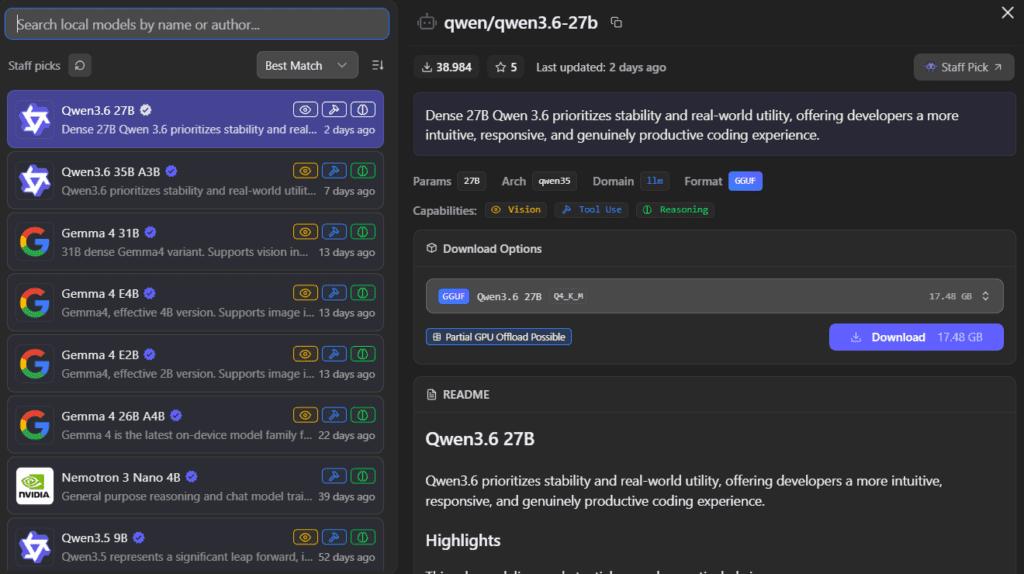Viewport: 1024px width, 574px height.
Task: Click the Vision capability tag
Action: (x=515, y=210)
